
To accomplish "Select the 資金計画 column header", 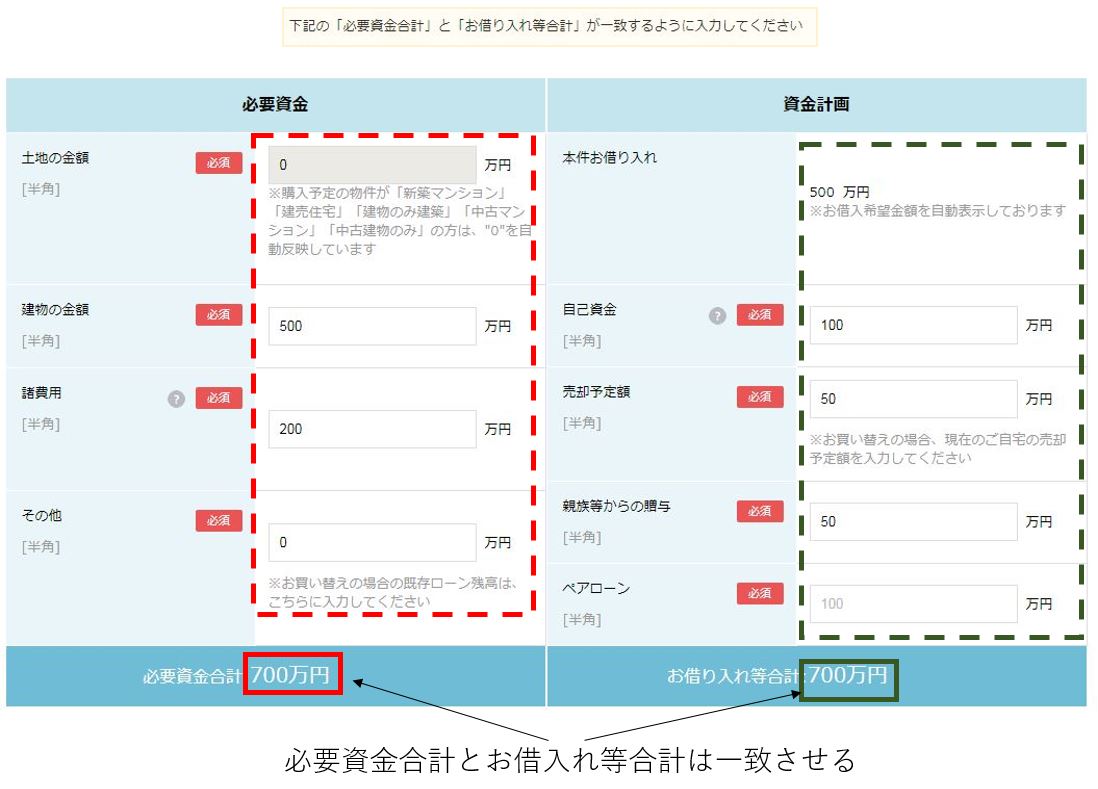I will pyautogui.click(x=816, y=104).
